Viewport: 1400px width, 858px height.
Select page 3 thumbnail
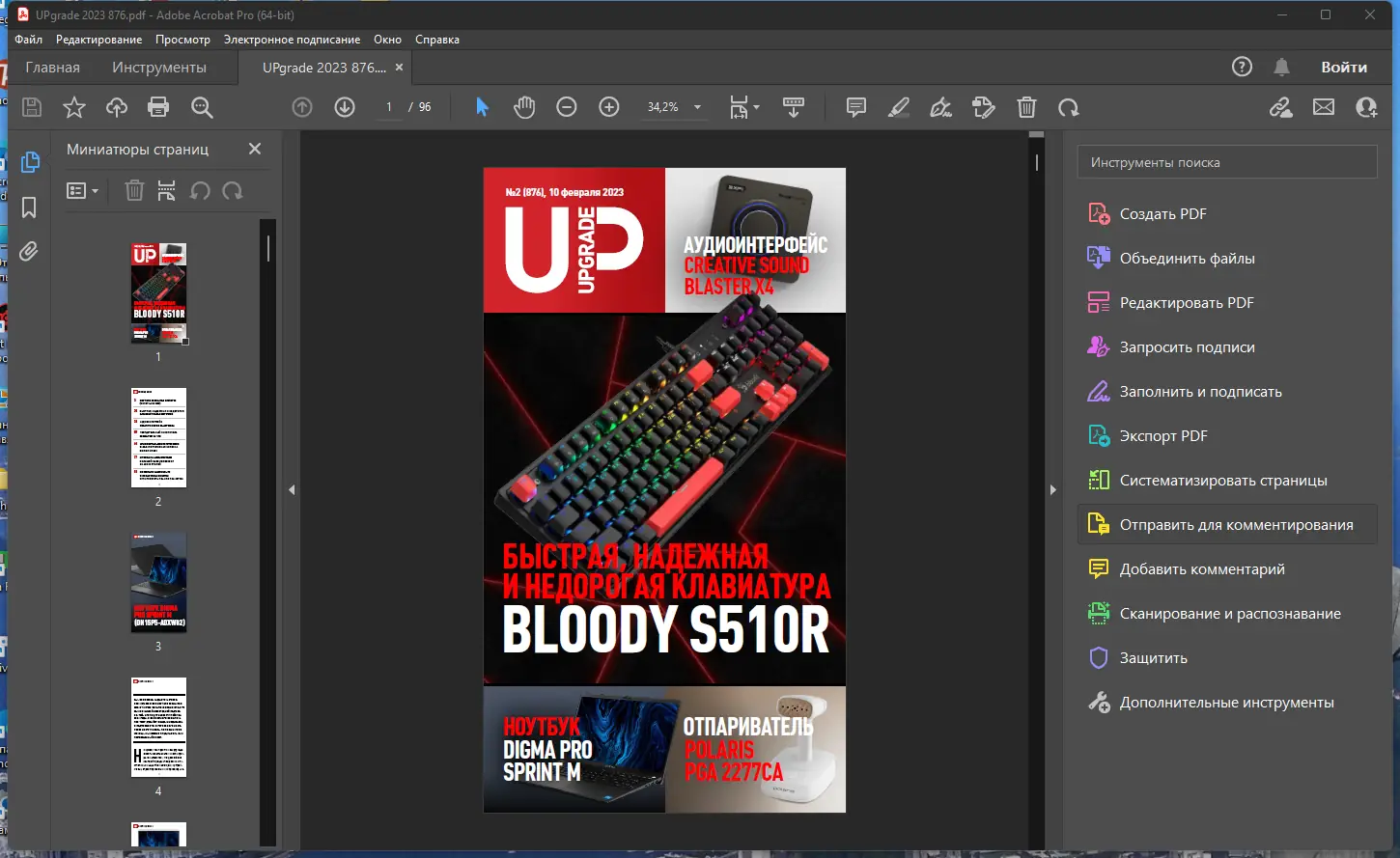click(158, 583)
